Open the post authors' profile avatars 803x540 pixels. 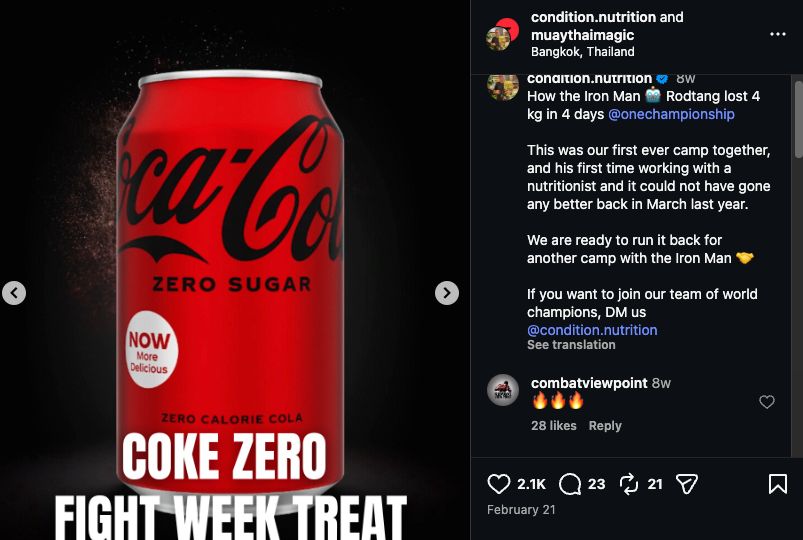[x=501, y=35]
